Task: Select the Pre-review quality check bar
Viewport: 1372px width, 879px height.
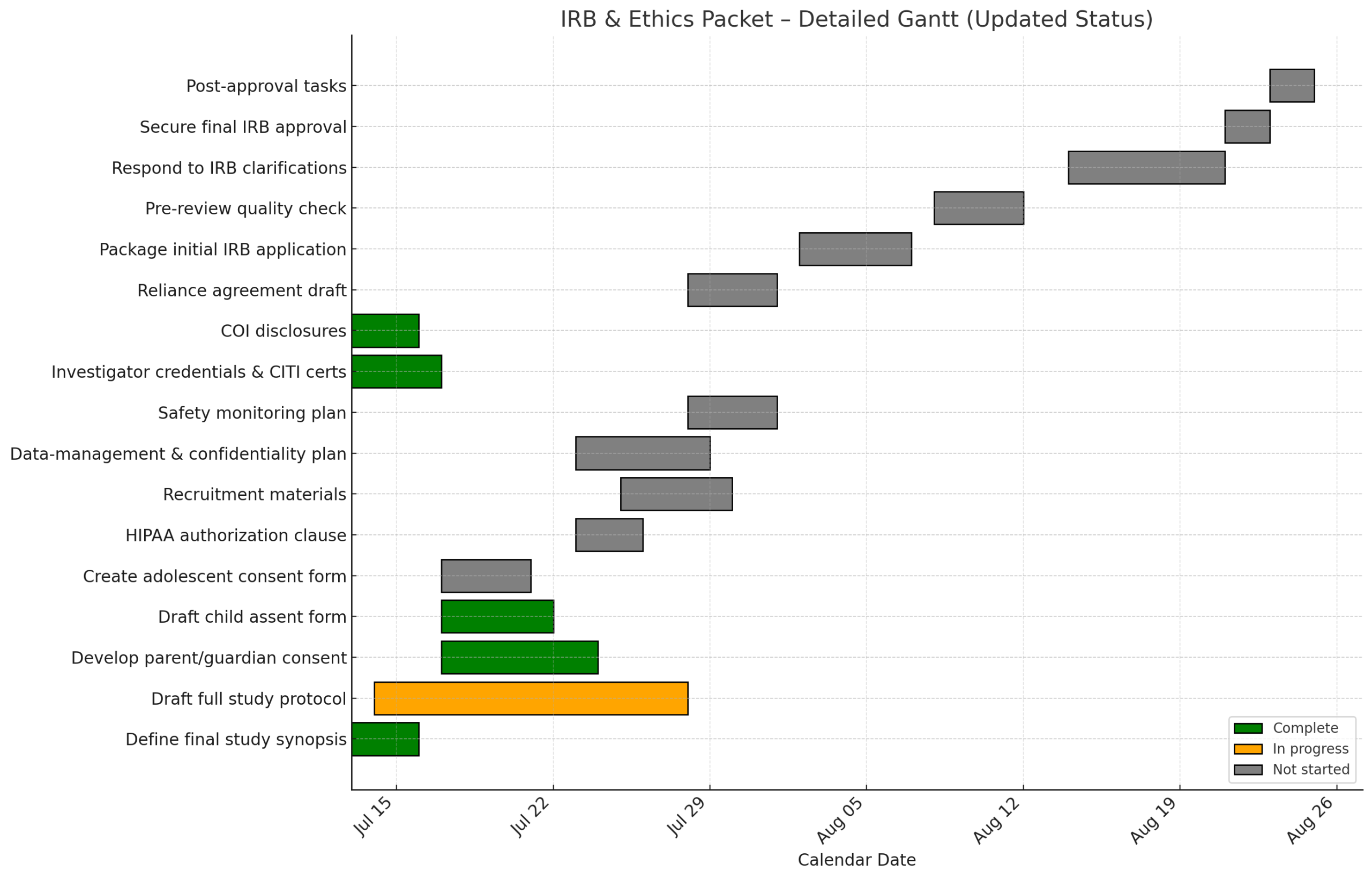Action: 978,208
